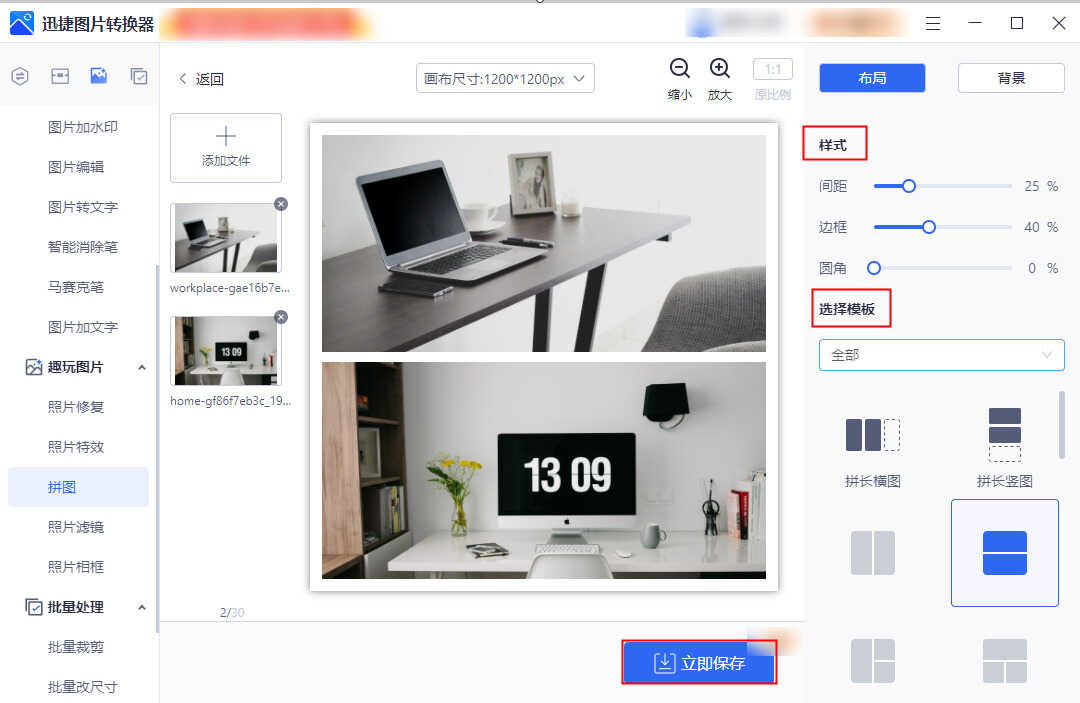Switch to the 背景 tab
Image resolution: width=1080 pixels, height=703 pixels.
[x=1011, y=78]
